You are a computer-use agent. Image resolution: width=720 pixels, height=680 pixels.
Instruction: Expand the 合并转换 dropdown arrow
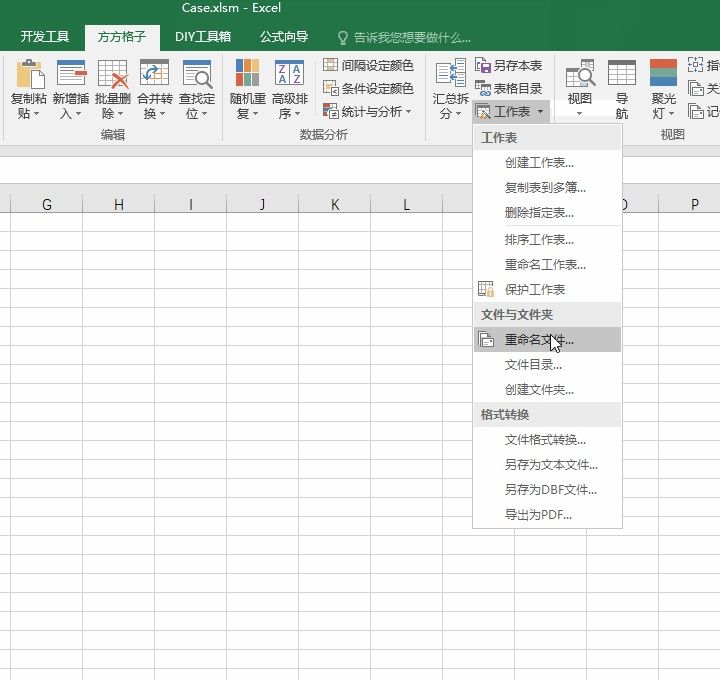point(163,113)
